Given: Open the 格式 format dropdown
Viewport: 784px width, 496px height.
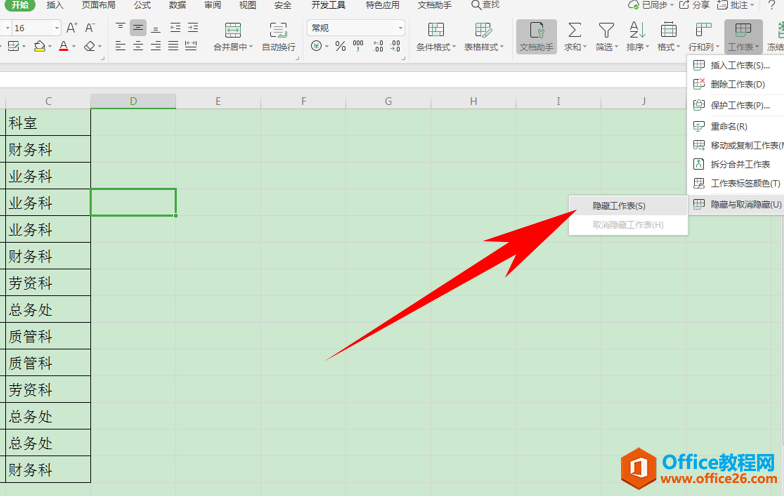Looking at the screenshot, I should (668, 36).
